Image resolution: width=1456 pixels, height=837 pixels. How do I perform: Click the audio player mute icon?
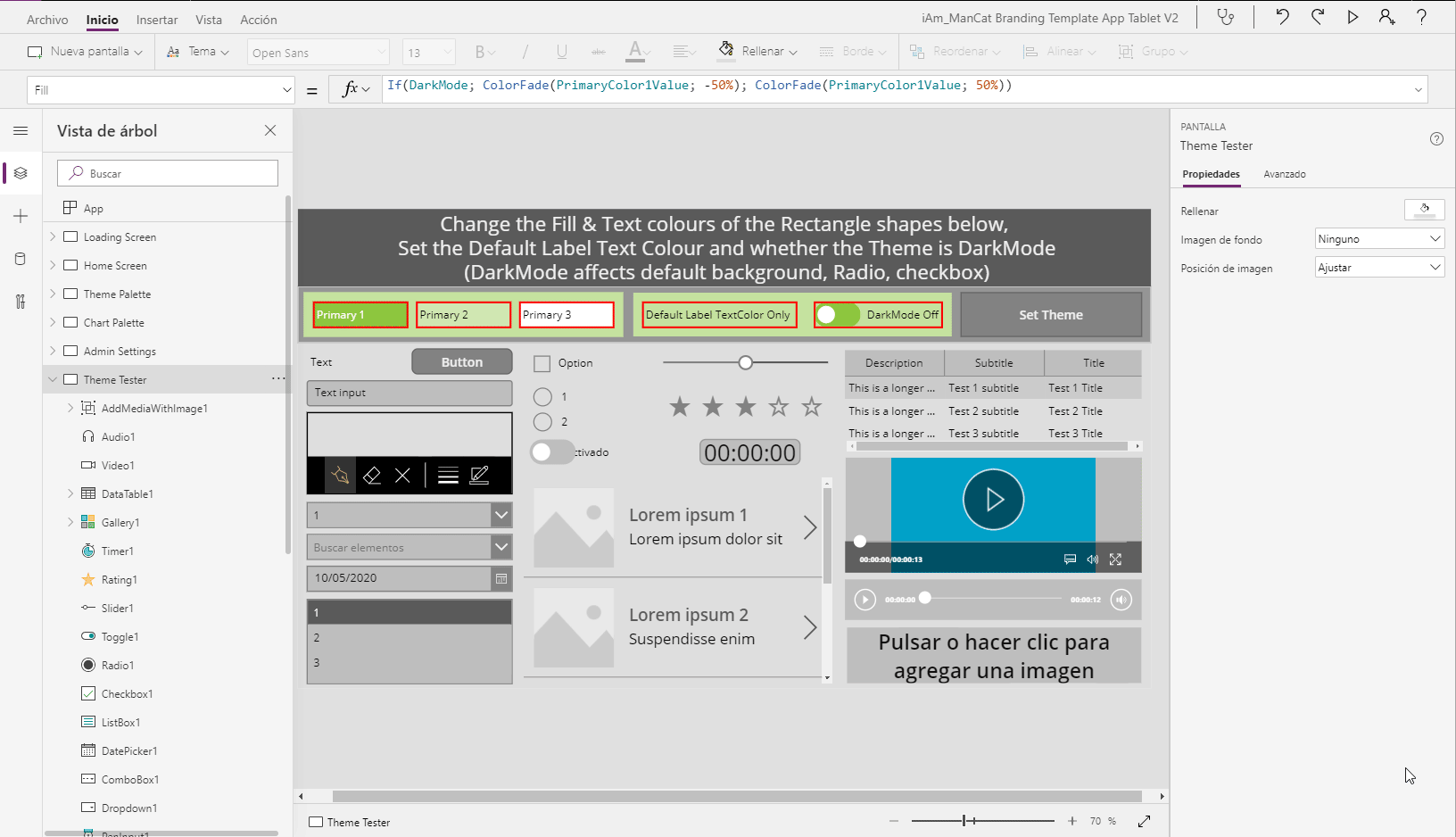tap(1121, 600)
